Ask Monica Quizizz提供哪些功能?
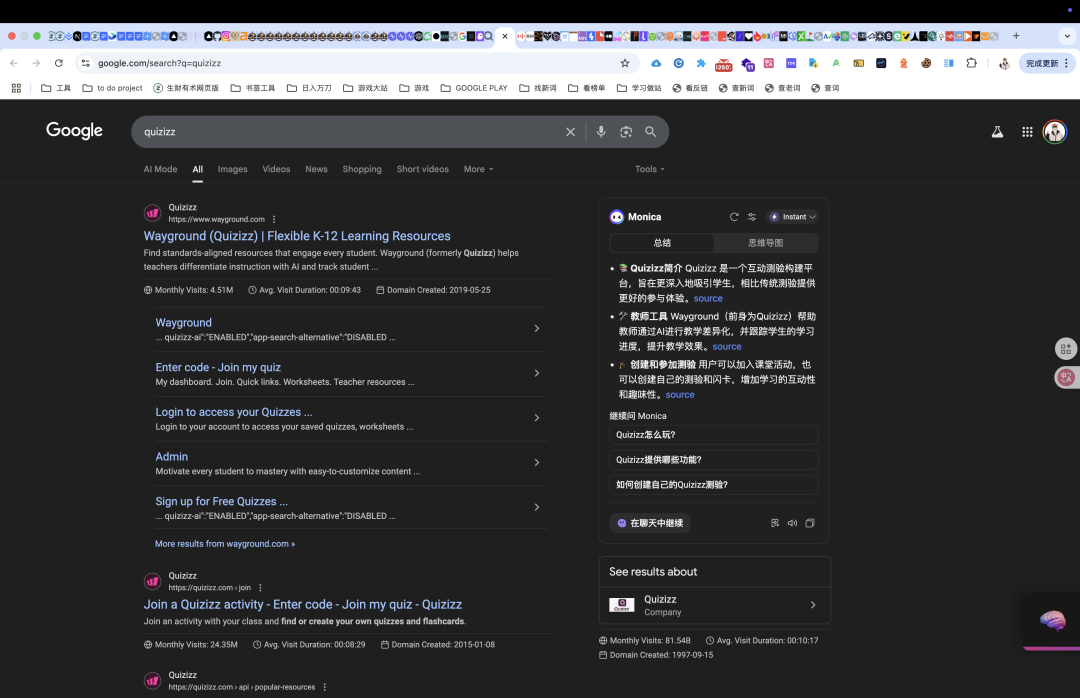 click(714, 460)
